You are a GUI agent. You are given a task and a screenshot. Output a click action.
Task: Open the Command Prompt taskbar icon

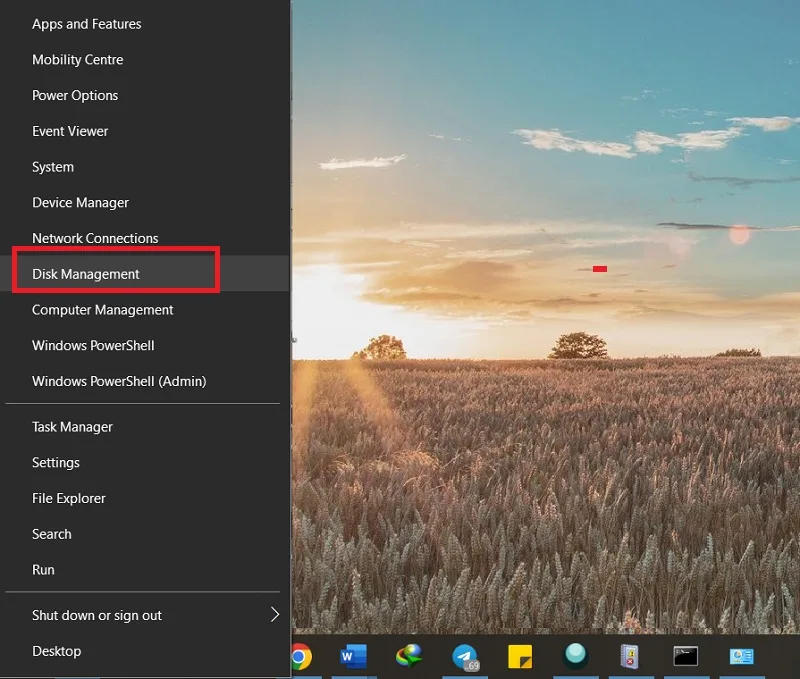click(x=685, y=656)
